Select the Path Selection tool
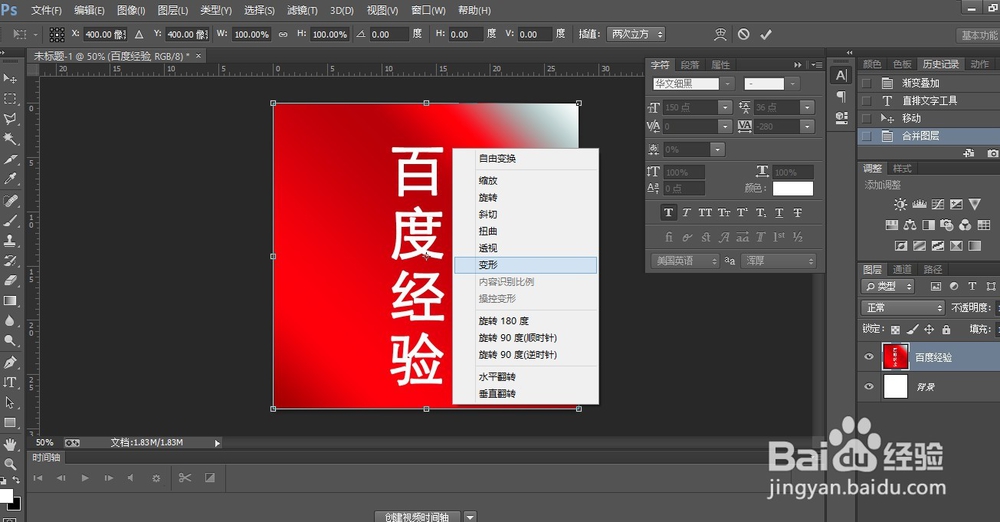Image resolution: width=1000 pixels, height=522 pixels. coord(10,403)
